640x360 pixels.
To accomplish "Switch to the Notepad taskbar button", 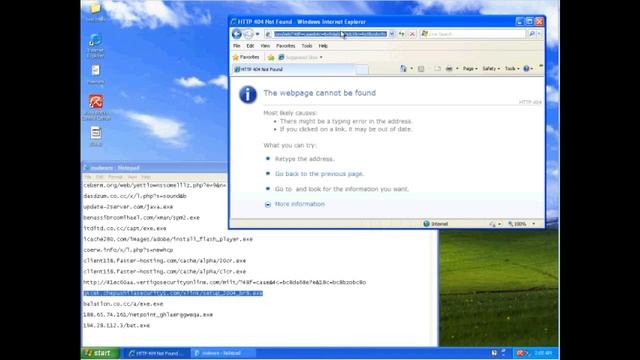I will 222,353.
